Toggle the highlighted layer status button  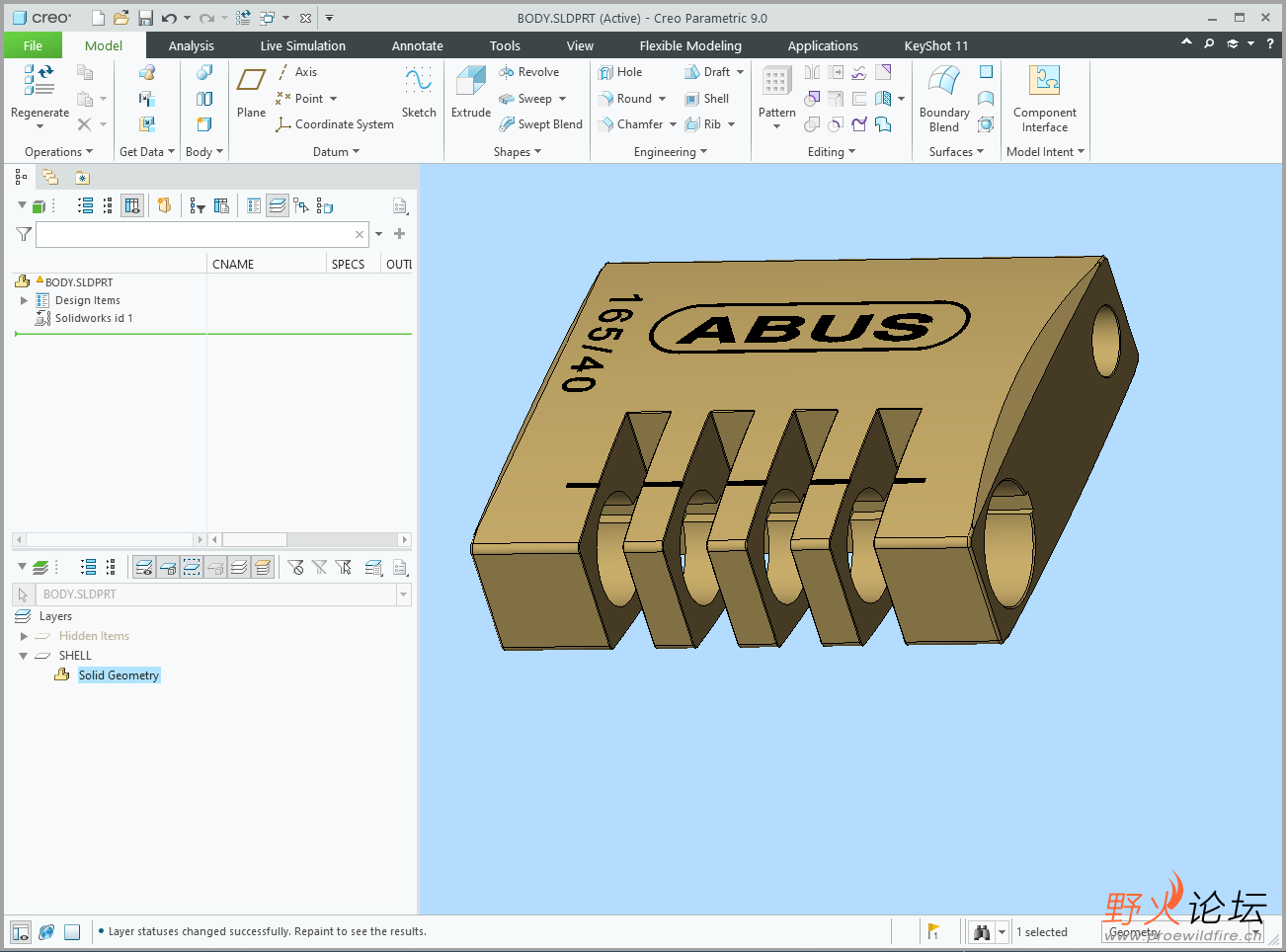263,567
